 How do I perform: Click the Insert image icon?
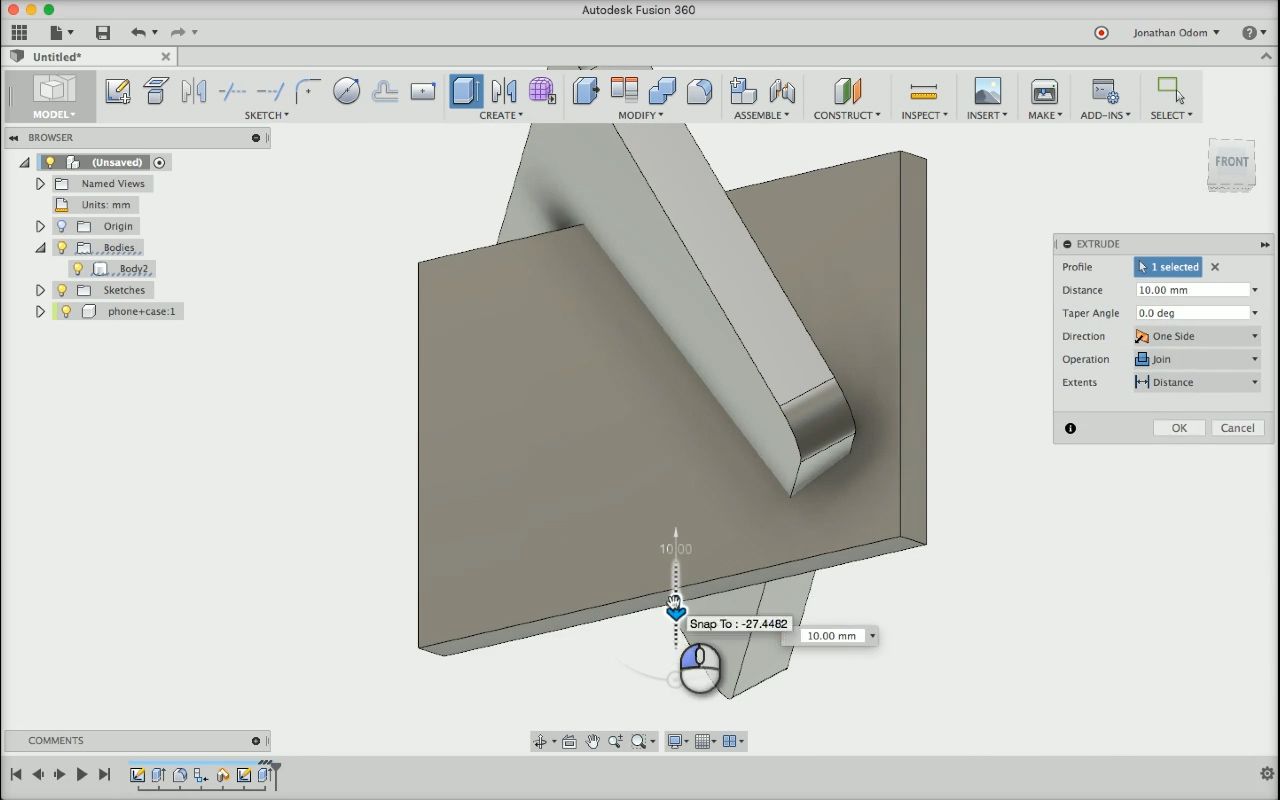click(x=987, y=91)
